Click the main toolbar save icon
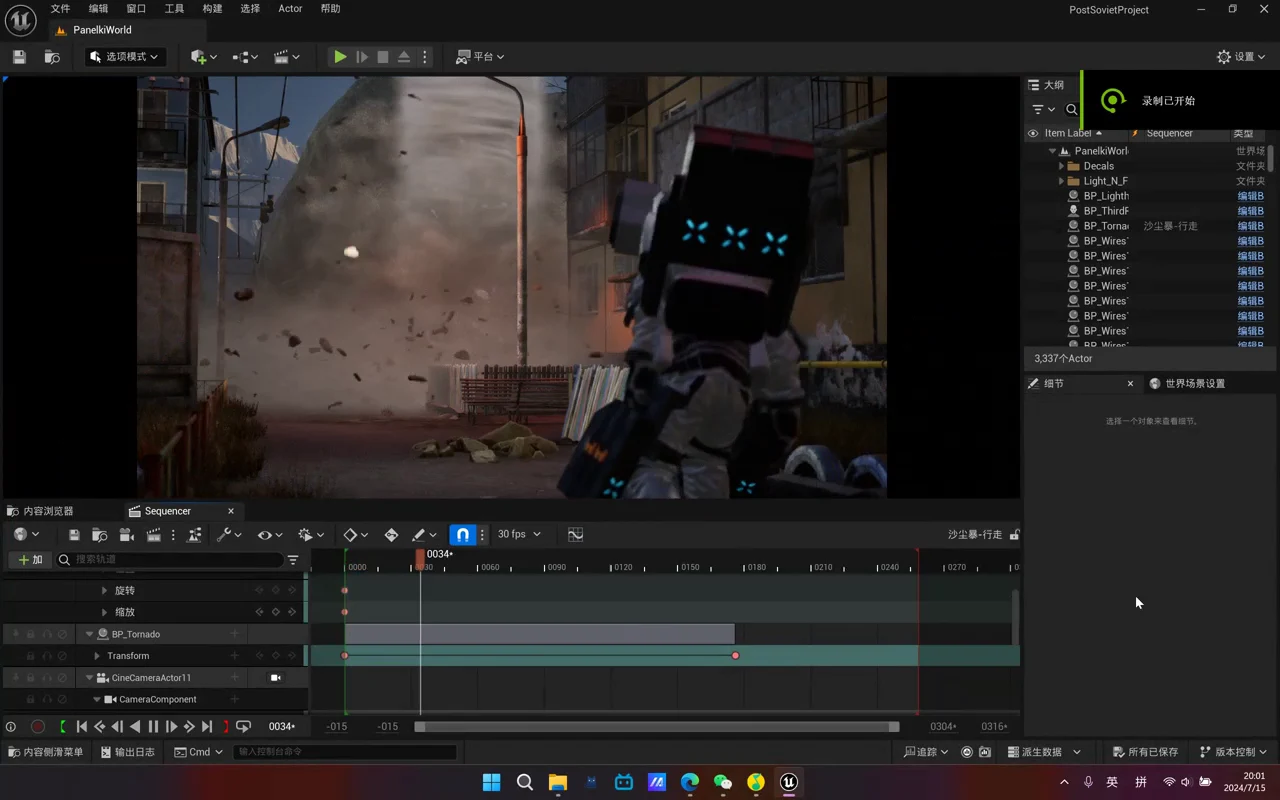Image resolution: width=1280 pixels, height=800 pixels. point(19,57)
